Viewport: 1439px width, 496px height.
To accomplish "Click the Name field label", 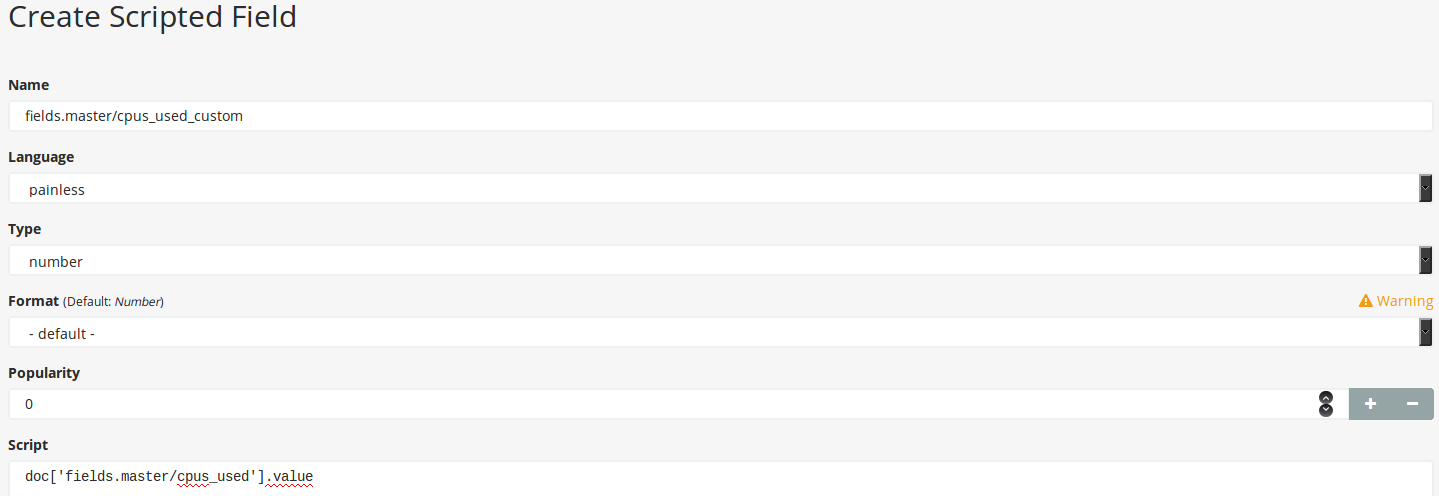I will click(29, 85).
